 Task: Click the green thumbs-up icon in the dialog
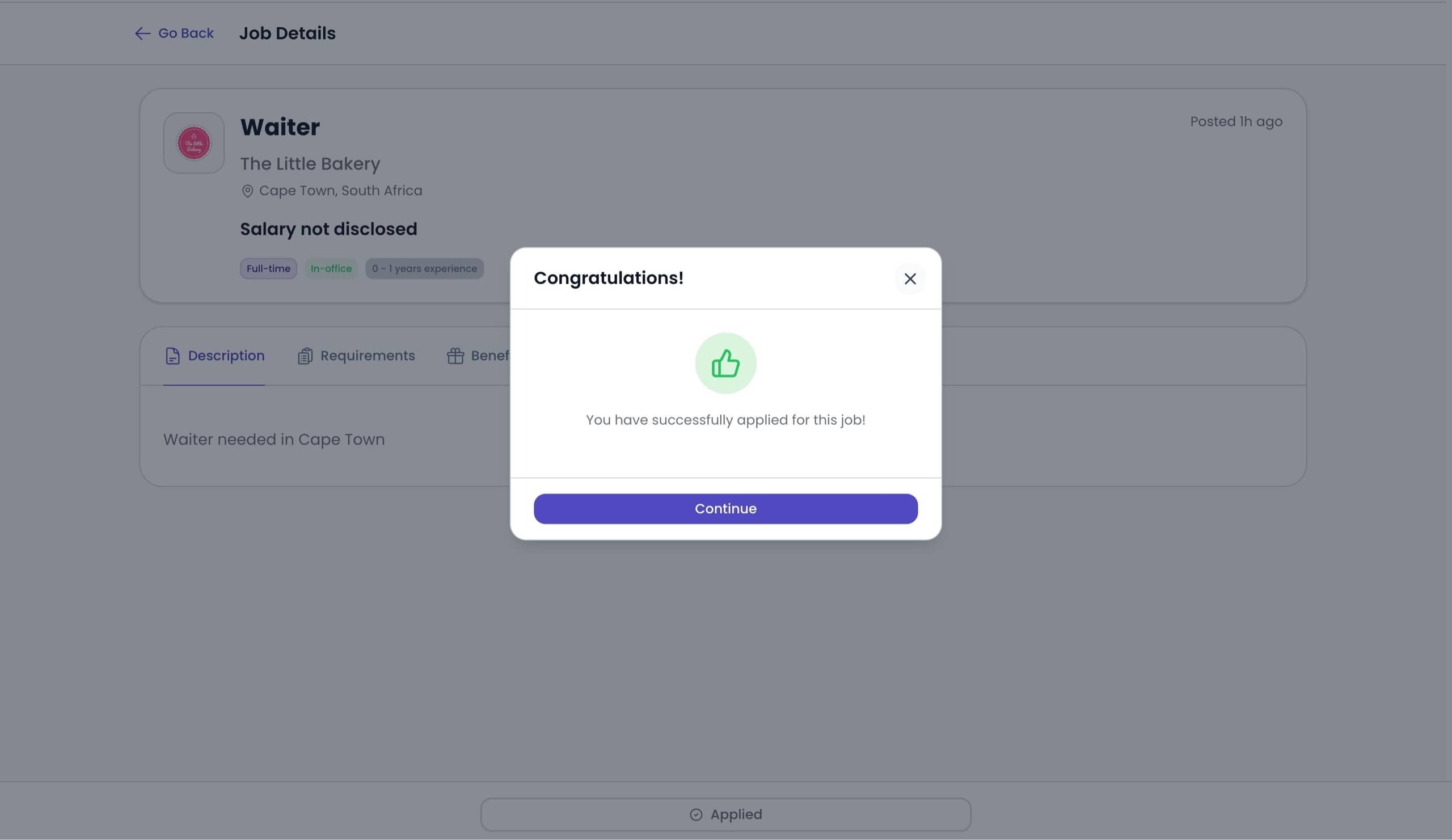click(725, 363)
